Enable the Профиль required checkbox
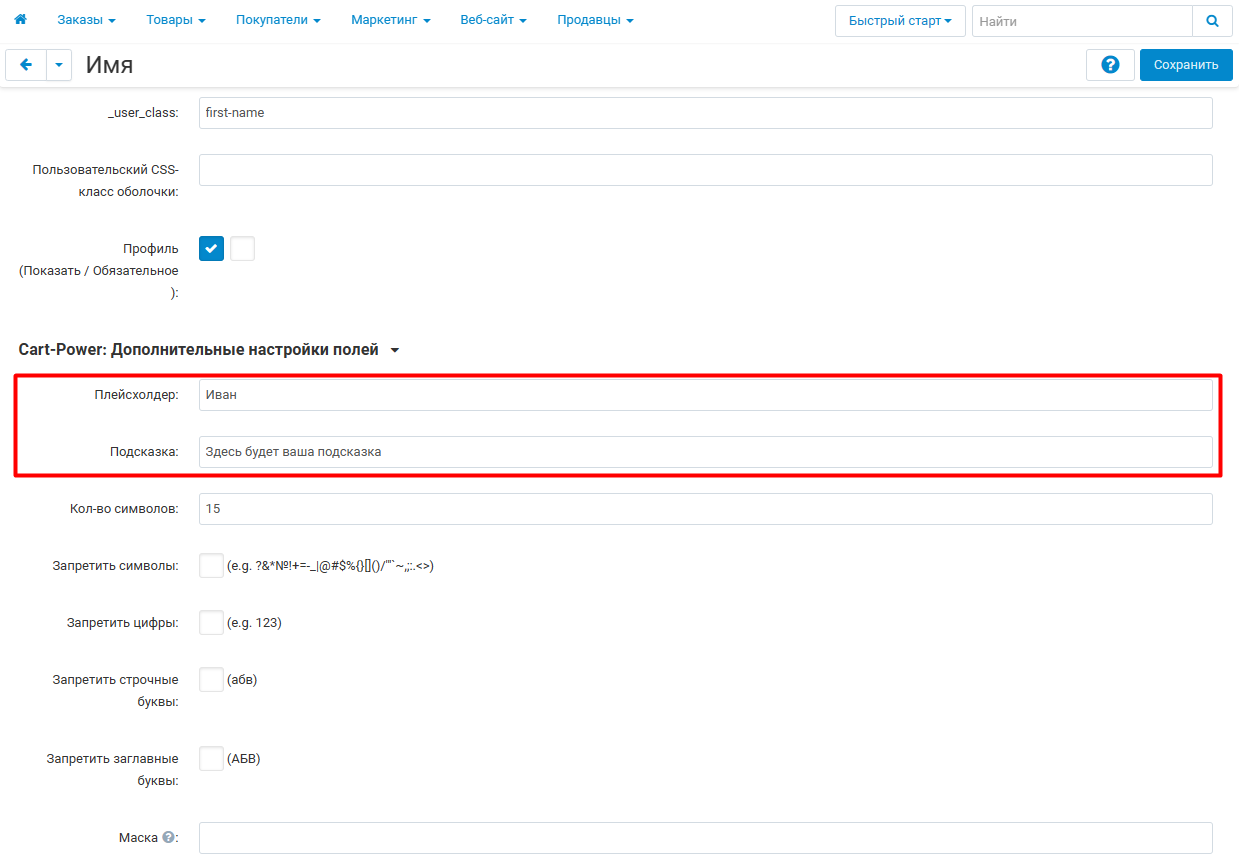 (242, 249)
